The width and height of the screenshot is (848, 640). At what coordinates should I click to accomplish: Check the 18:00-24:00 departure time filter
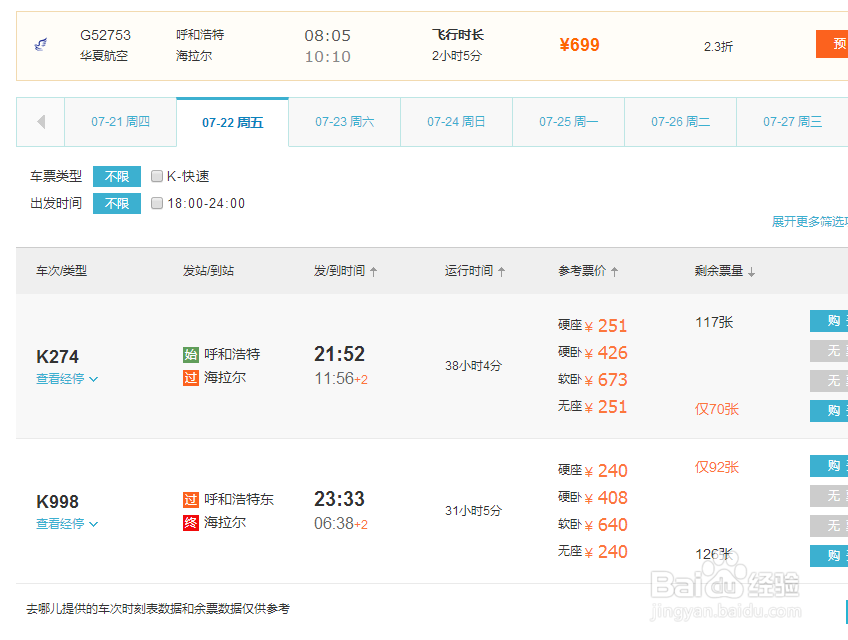point(157,204)
